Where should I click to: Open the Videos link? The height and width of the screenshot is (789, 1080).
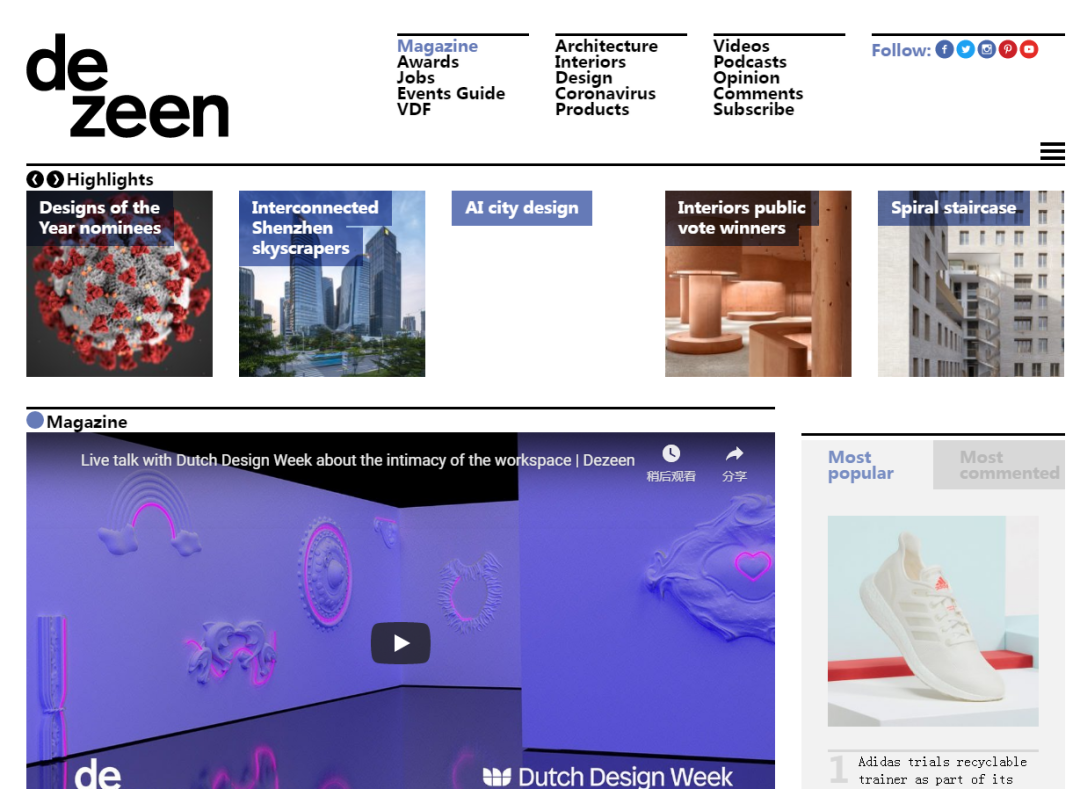click(741, 46)
